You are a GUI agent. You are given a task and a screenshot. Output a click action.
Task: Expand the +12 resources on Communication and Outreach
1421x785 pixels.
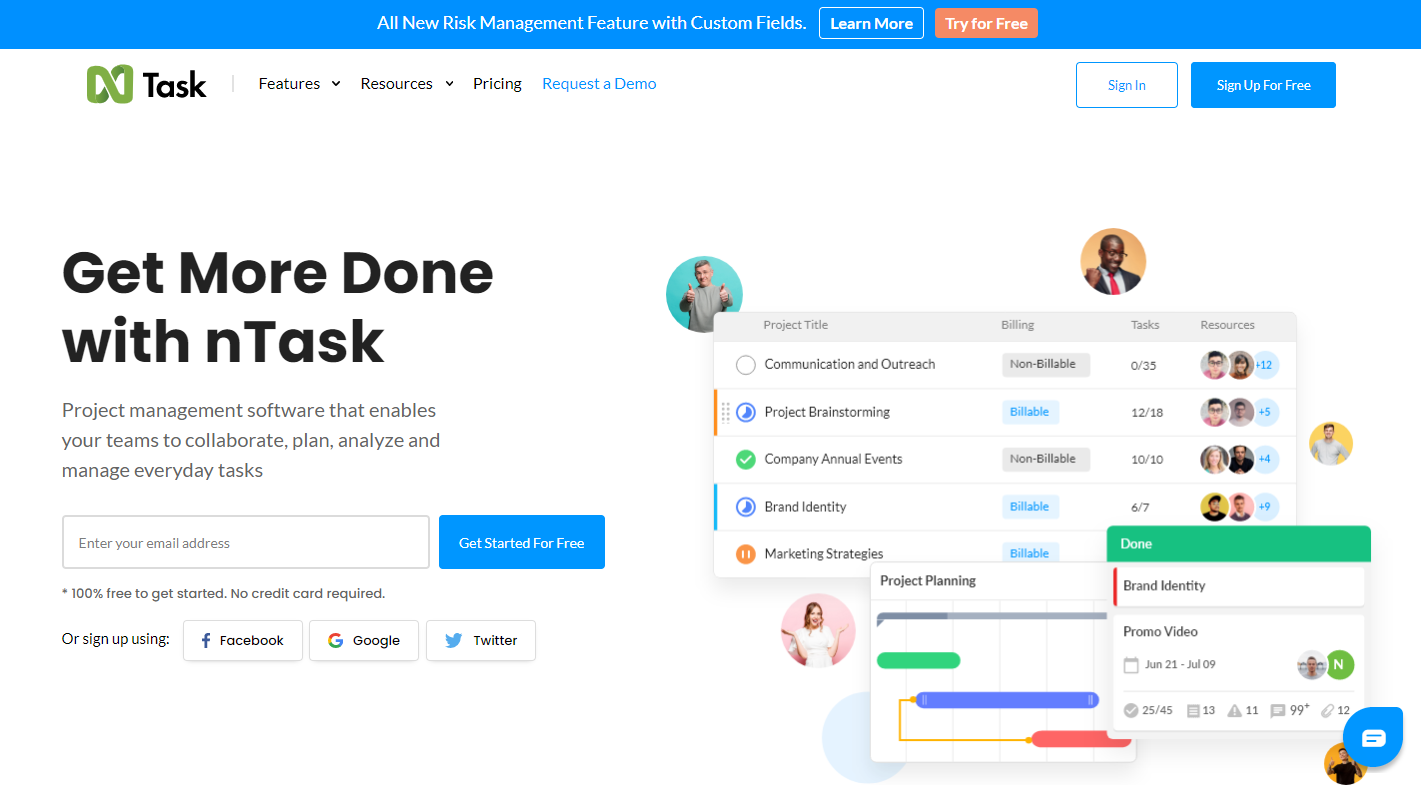click(1264, 365)
